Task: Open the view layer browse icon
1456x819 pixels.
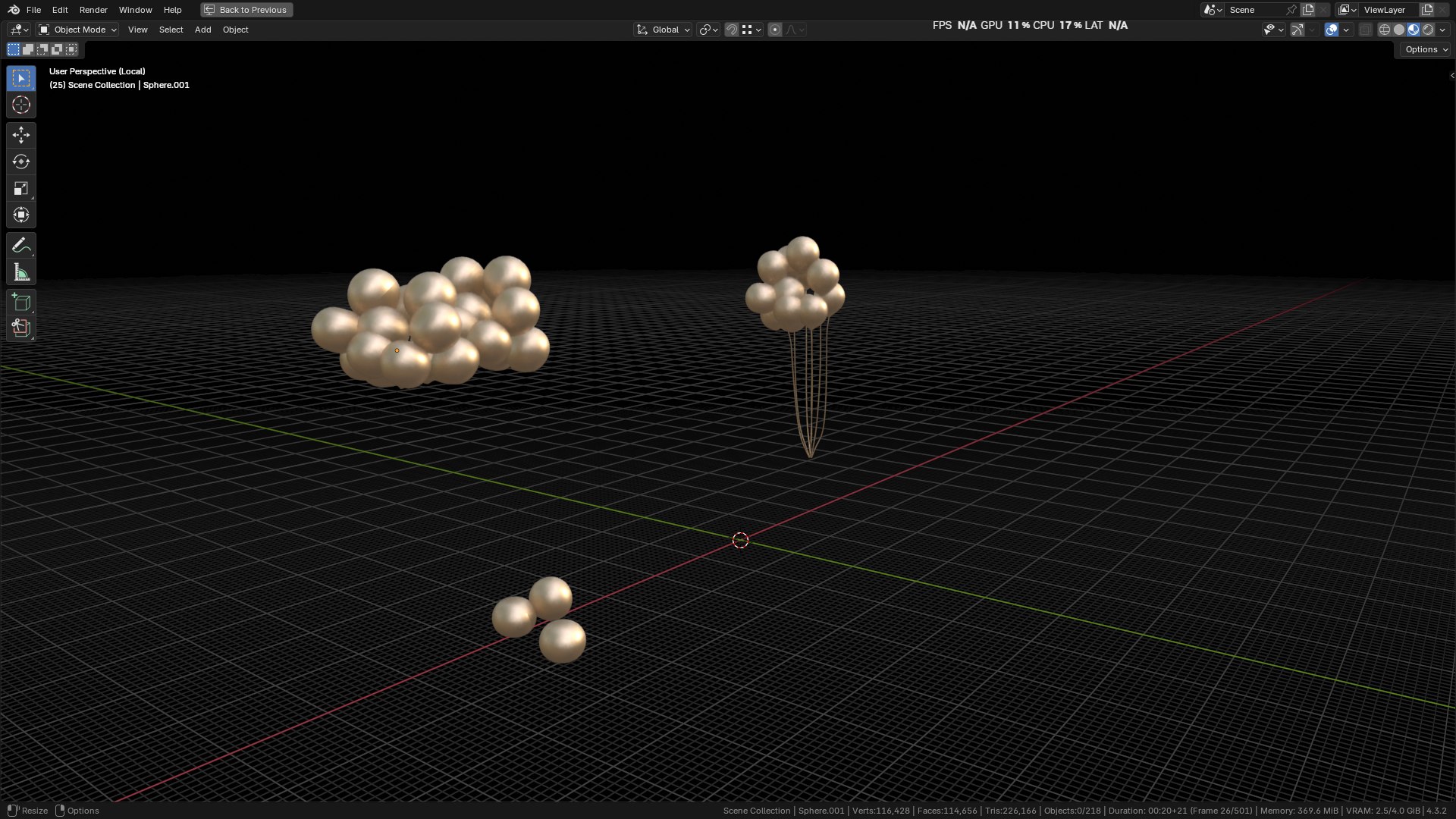Action: coord(1347,10)
